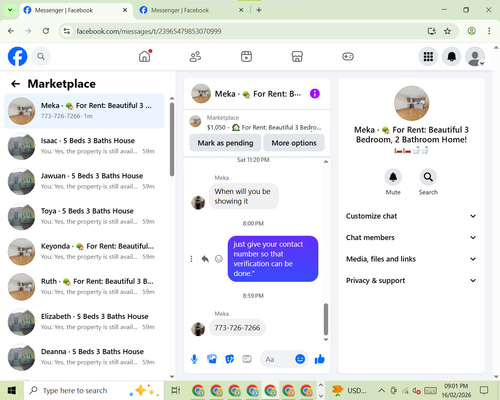Viewport: 500px width, 400px height.
Task: Open the Home feed icon
Action: coord(145,56)
